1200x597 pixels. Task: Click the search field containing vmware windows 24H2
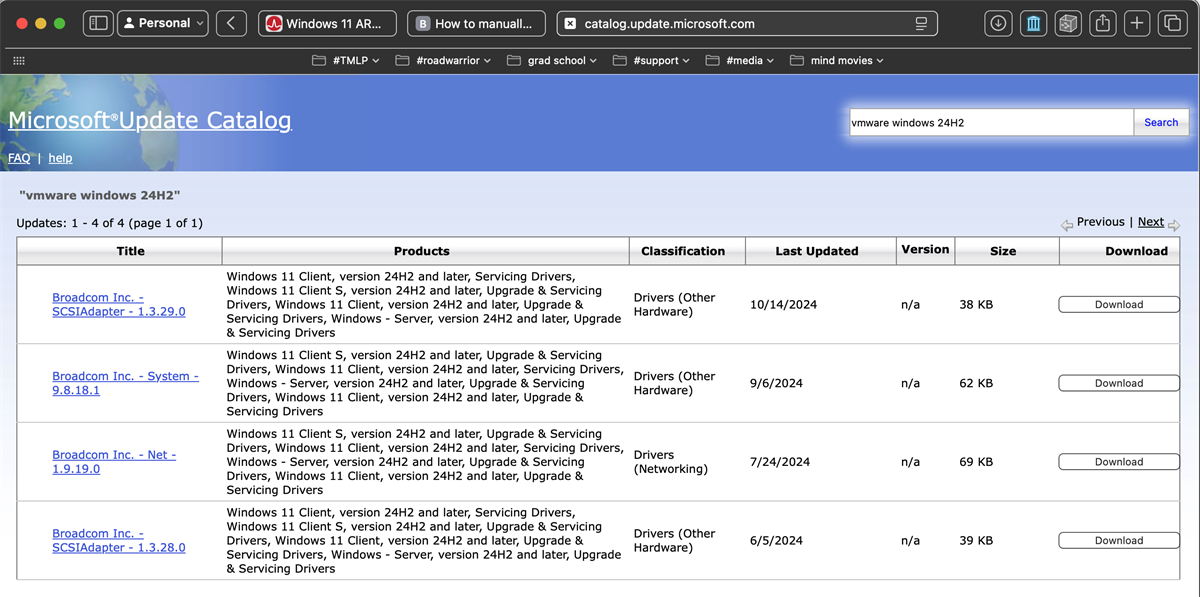pyautogui.click(x=990, y=122)
